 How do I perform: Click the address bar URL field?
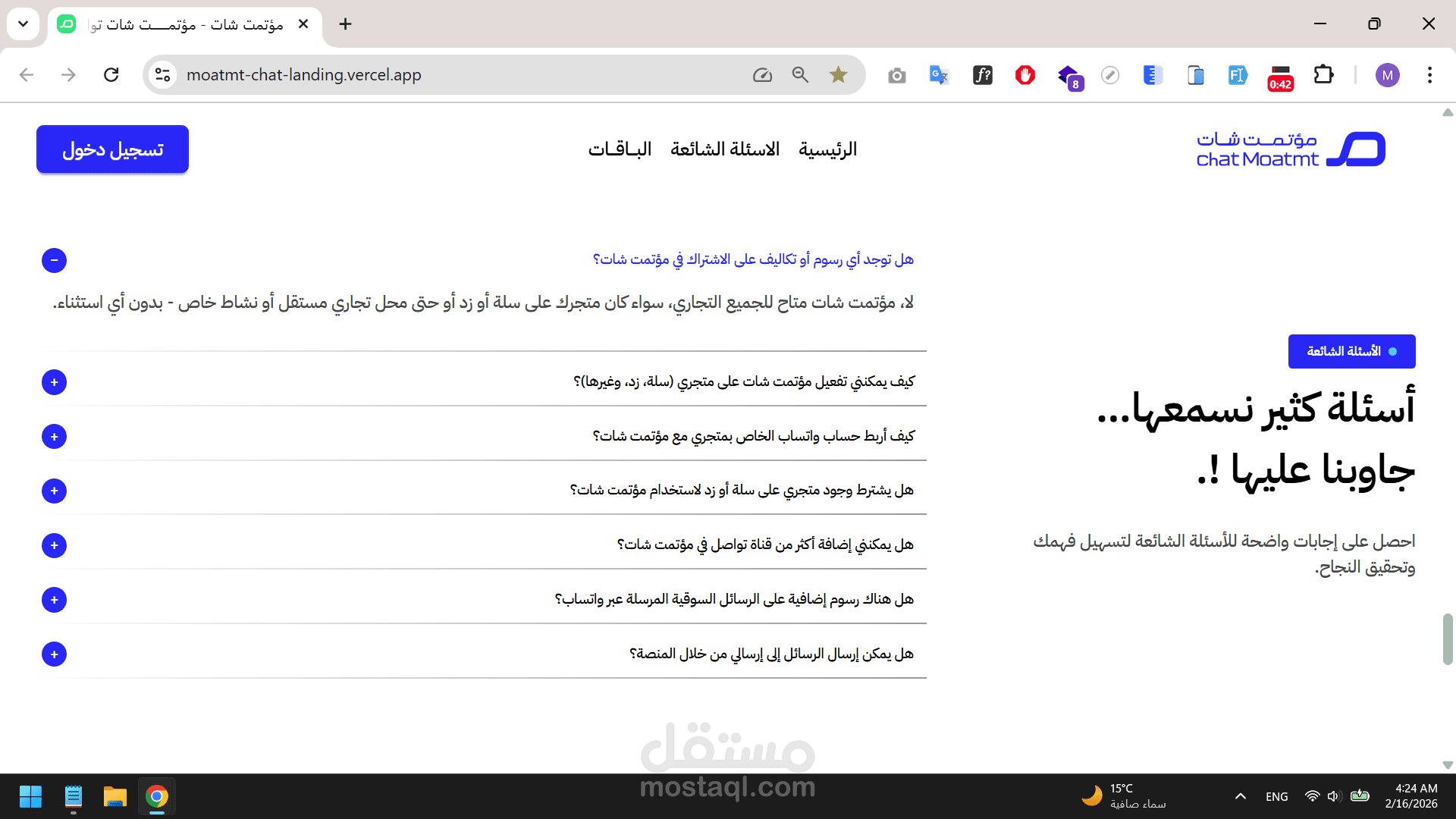455,74
